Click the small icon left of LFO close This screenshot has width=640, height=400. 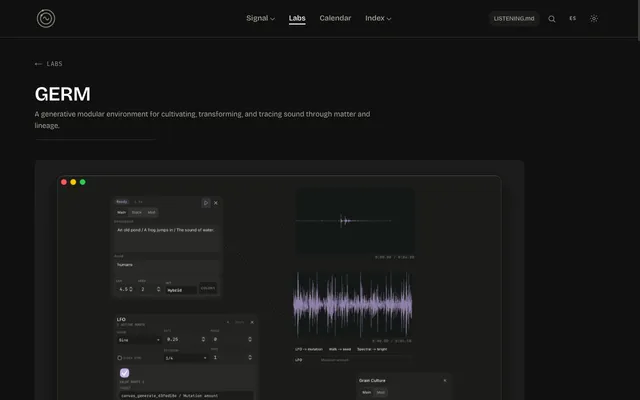click(x=228, y=322)
